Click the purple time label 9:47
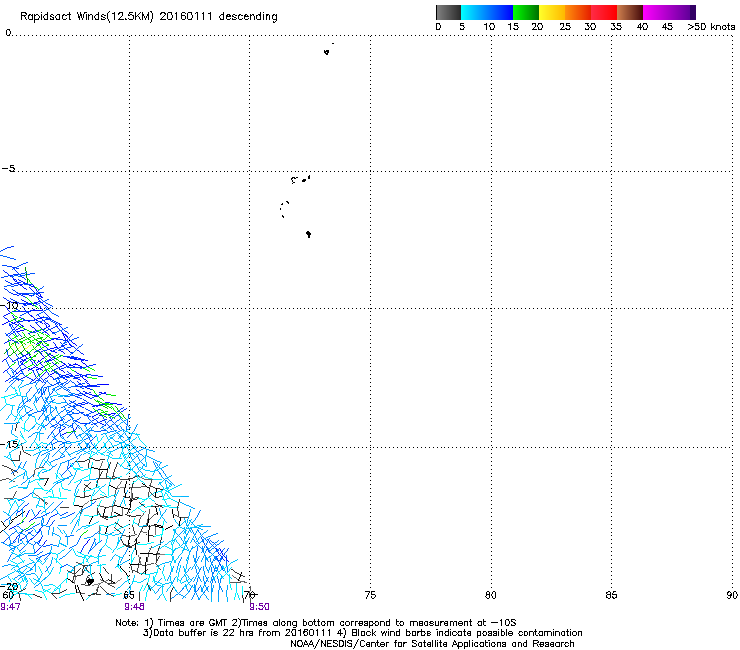Viewport: 740px width, 650px height. pos(10,607)
